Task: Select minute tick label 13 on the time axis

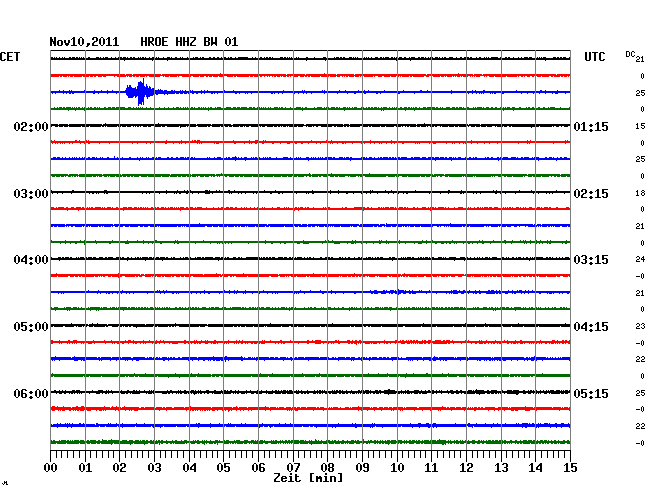Action: click(x=501, y=467)
